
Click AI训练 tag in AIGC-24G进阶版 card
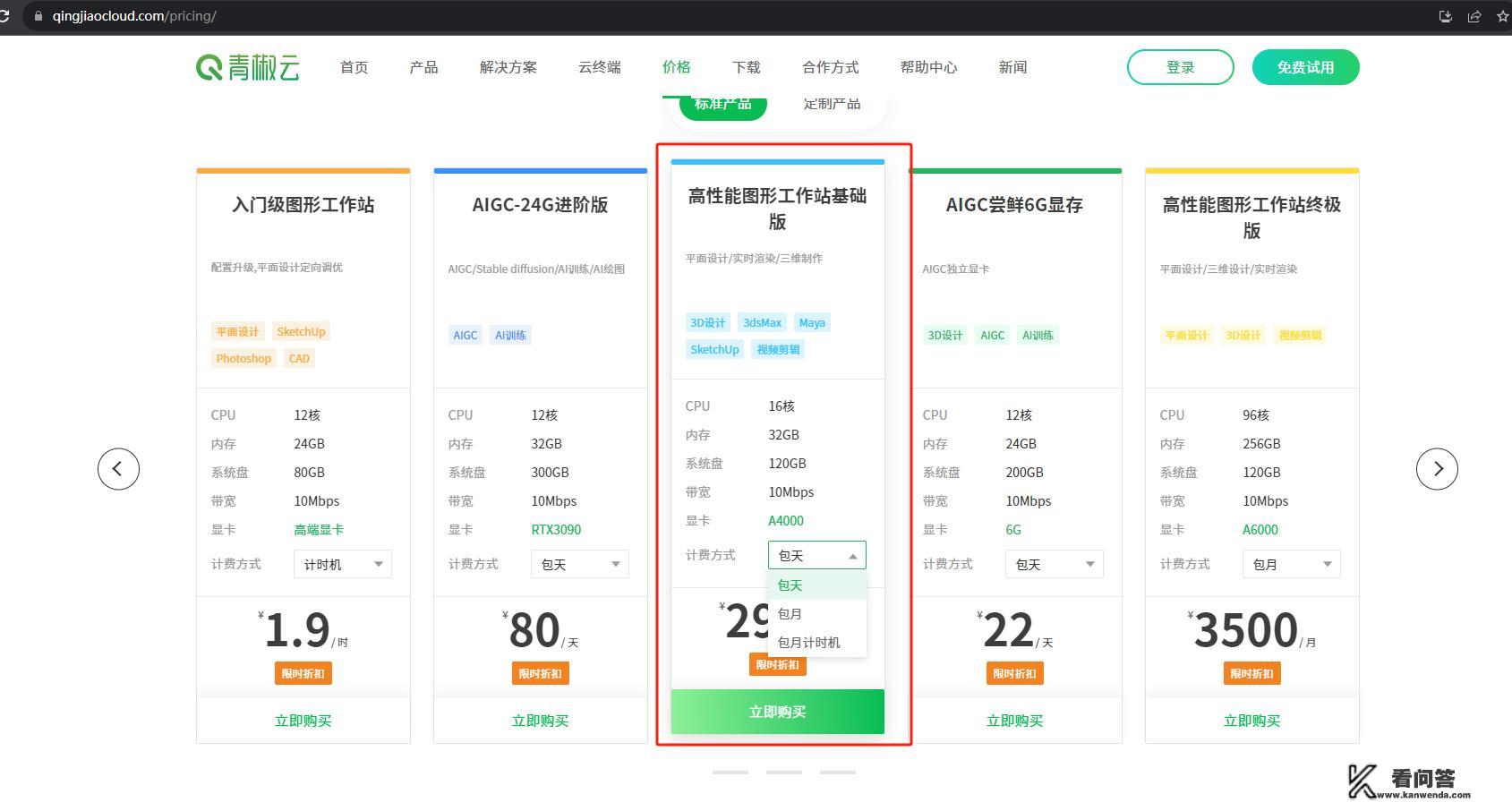click(511, 336)
